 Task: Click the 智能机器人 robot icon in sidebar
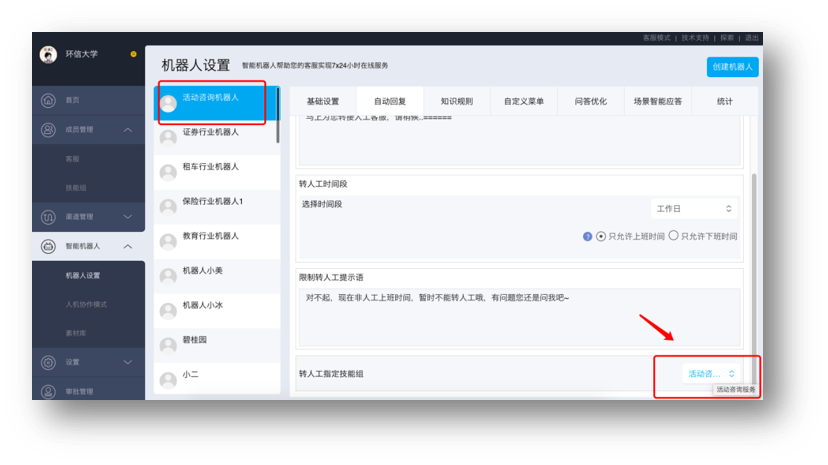[x=48, y=246]
